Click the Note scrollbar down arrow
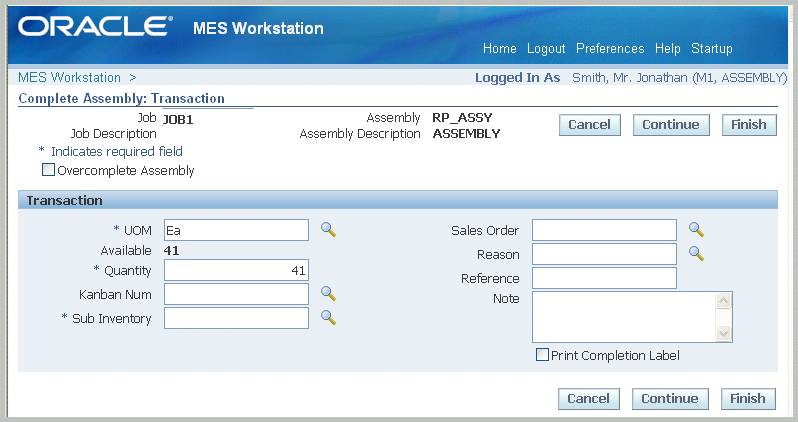 coord(723,333)
